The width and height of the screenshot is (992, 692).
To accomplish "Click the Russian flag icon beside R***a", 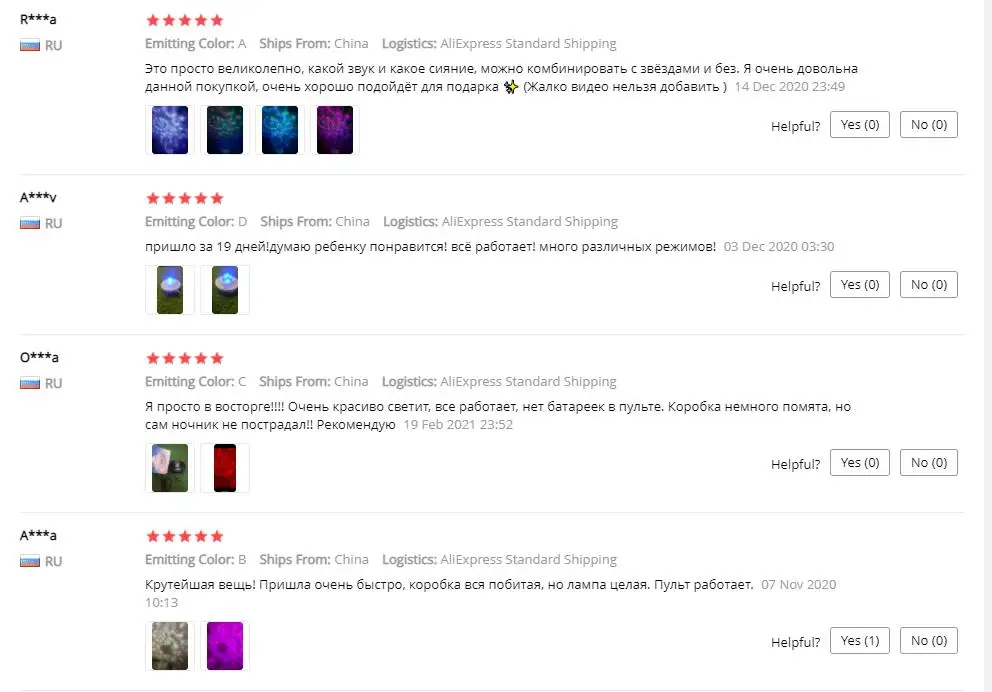I will pos(30,46).
